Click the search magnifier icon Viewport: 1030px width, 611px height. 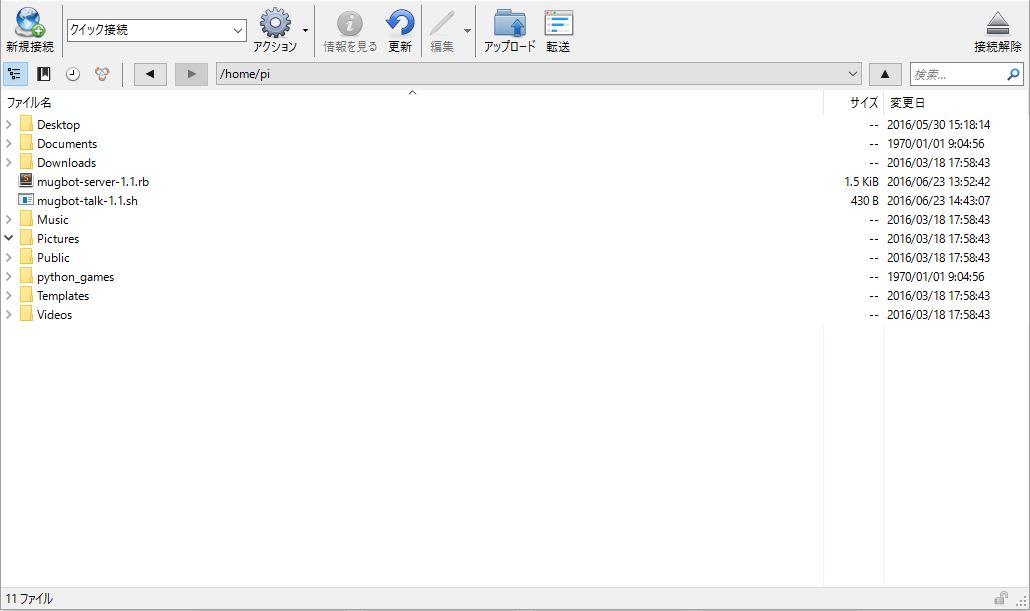(x=1013, y=74)
